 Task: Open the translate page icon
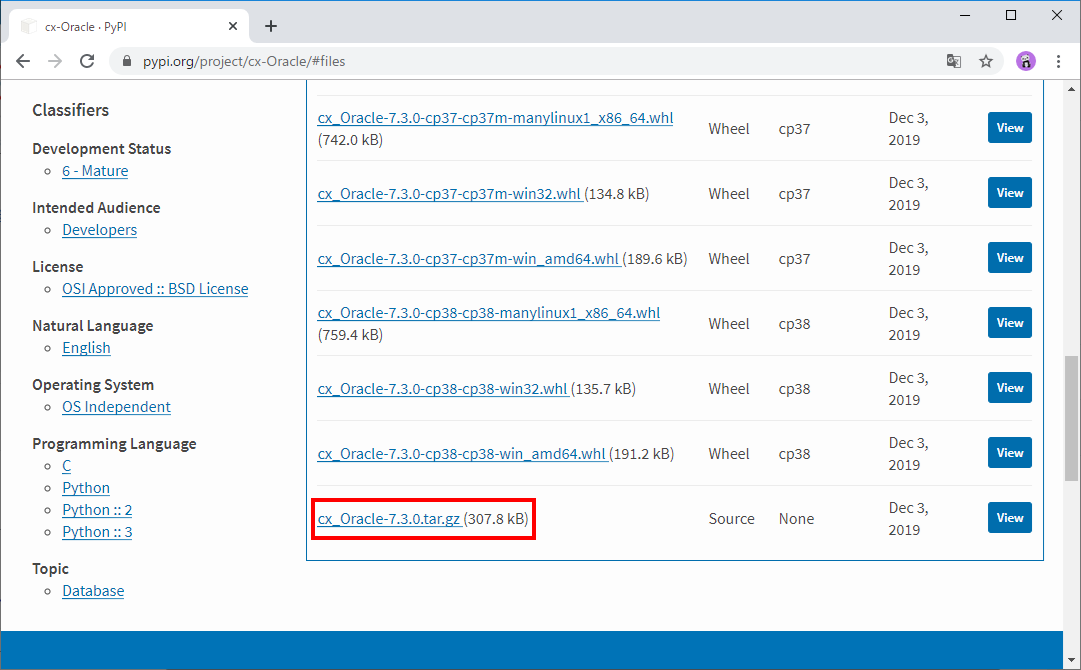point(953,61)
